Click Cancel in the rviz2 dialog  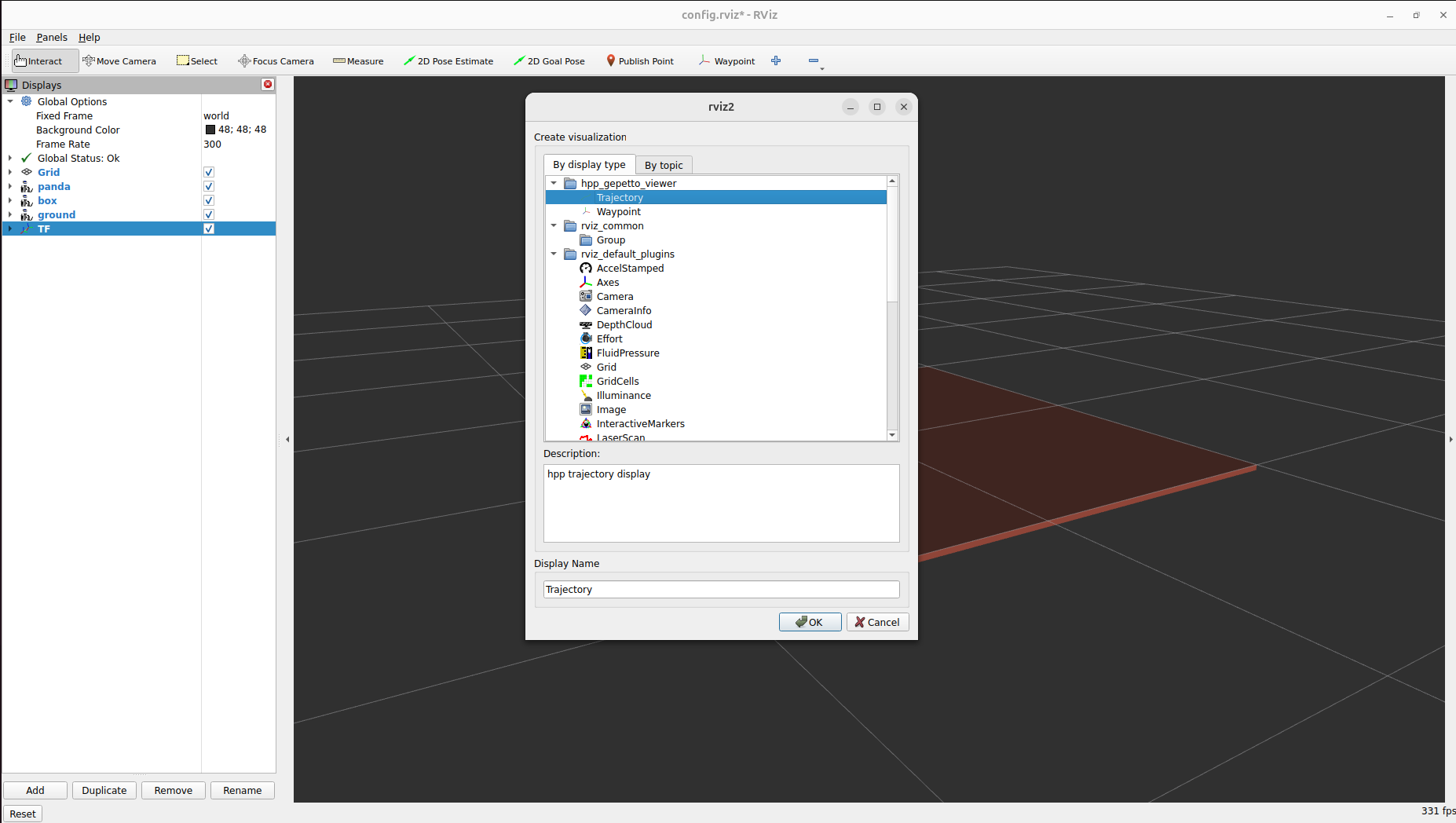tap(877, 622)
